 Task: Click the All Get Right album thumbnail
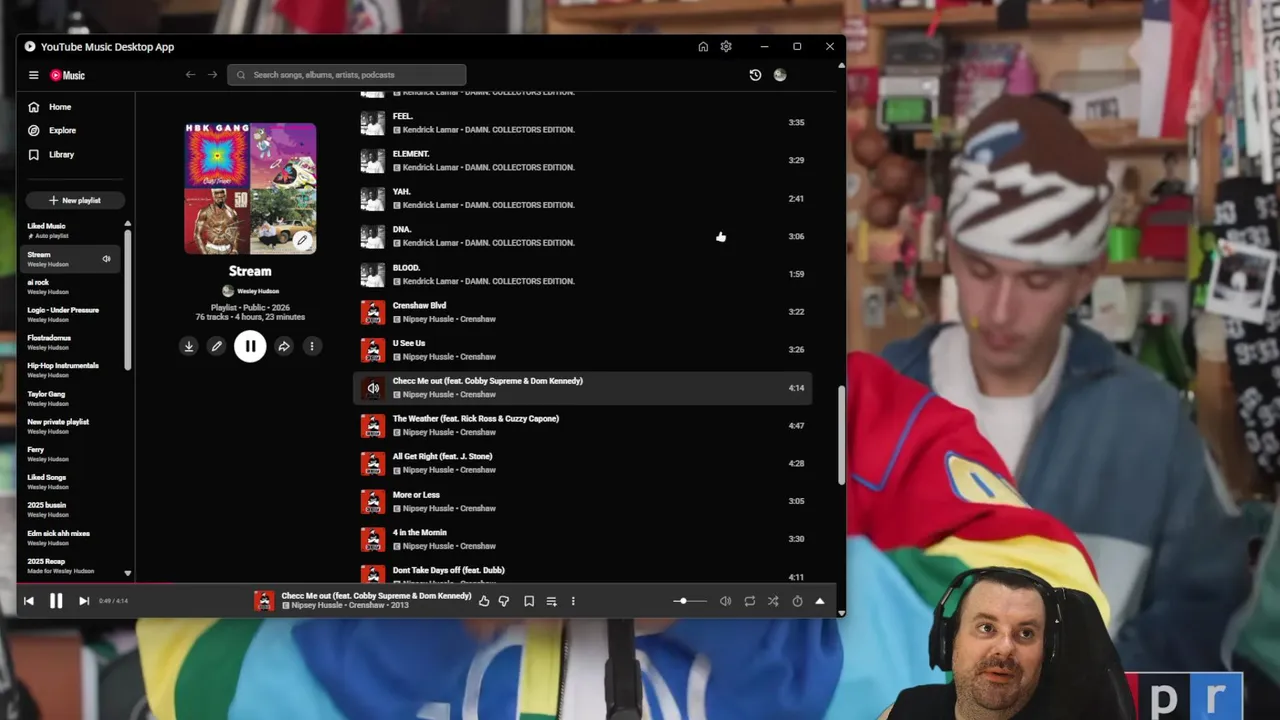pyautogui.click(x=373, y=464)
